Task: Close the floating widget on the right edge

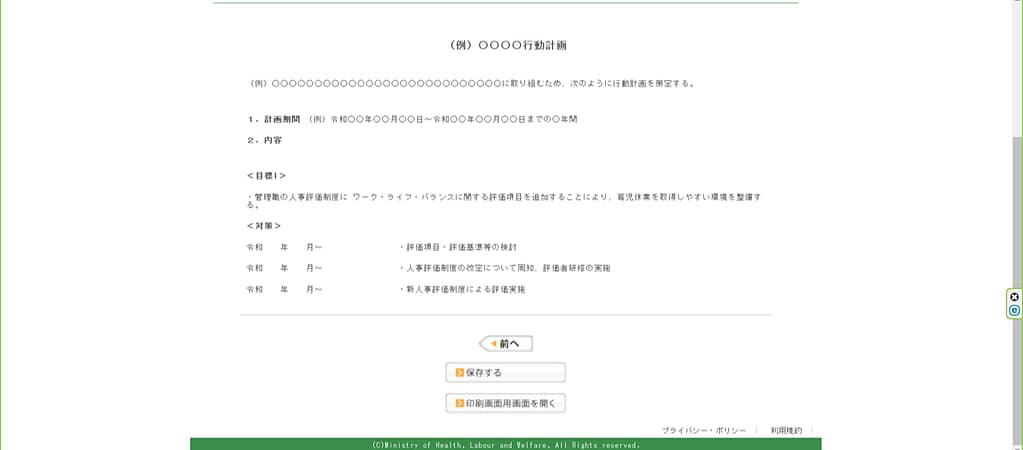Action: click(x=1014, y=297)
